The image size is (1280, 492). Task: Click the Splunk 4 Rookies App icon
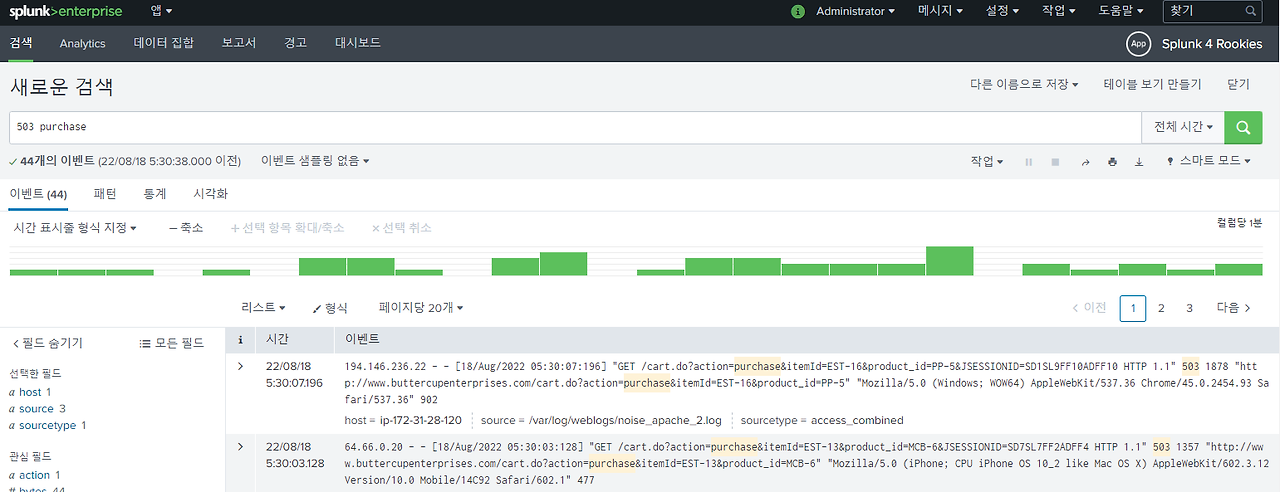[1138, 44]
